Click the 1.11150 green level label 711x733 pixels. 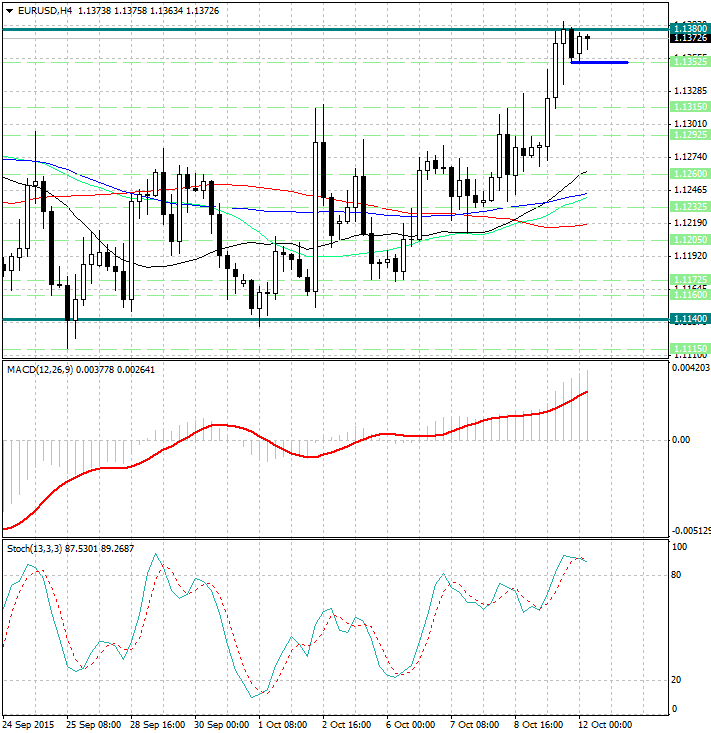[x=690, y=349]
